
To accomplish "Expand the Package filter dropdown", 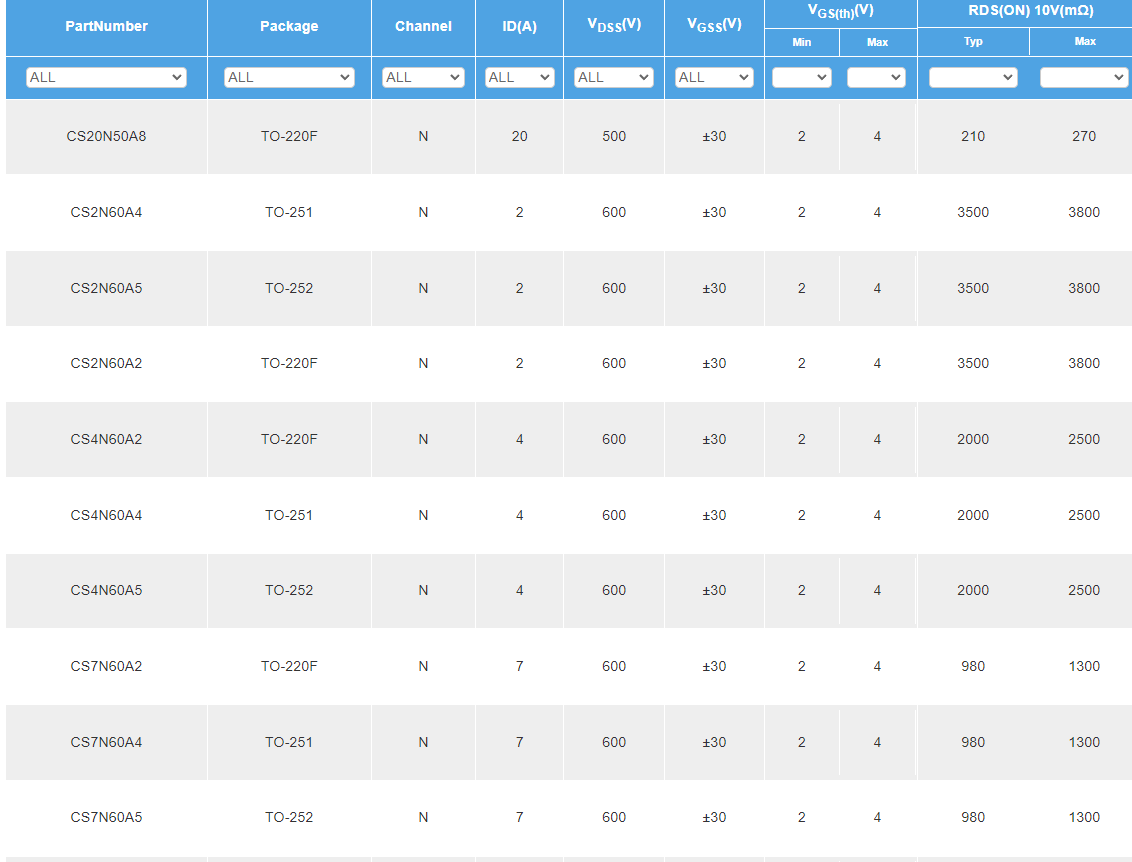I will [289, 77].
